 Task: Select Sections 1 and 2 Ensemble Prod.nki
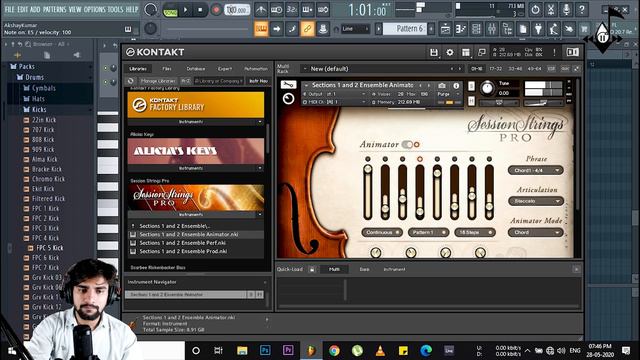click(x=183, y=251)
